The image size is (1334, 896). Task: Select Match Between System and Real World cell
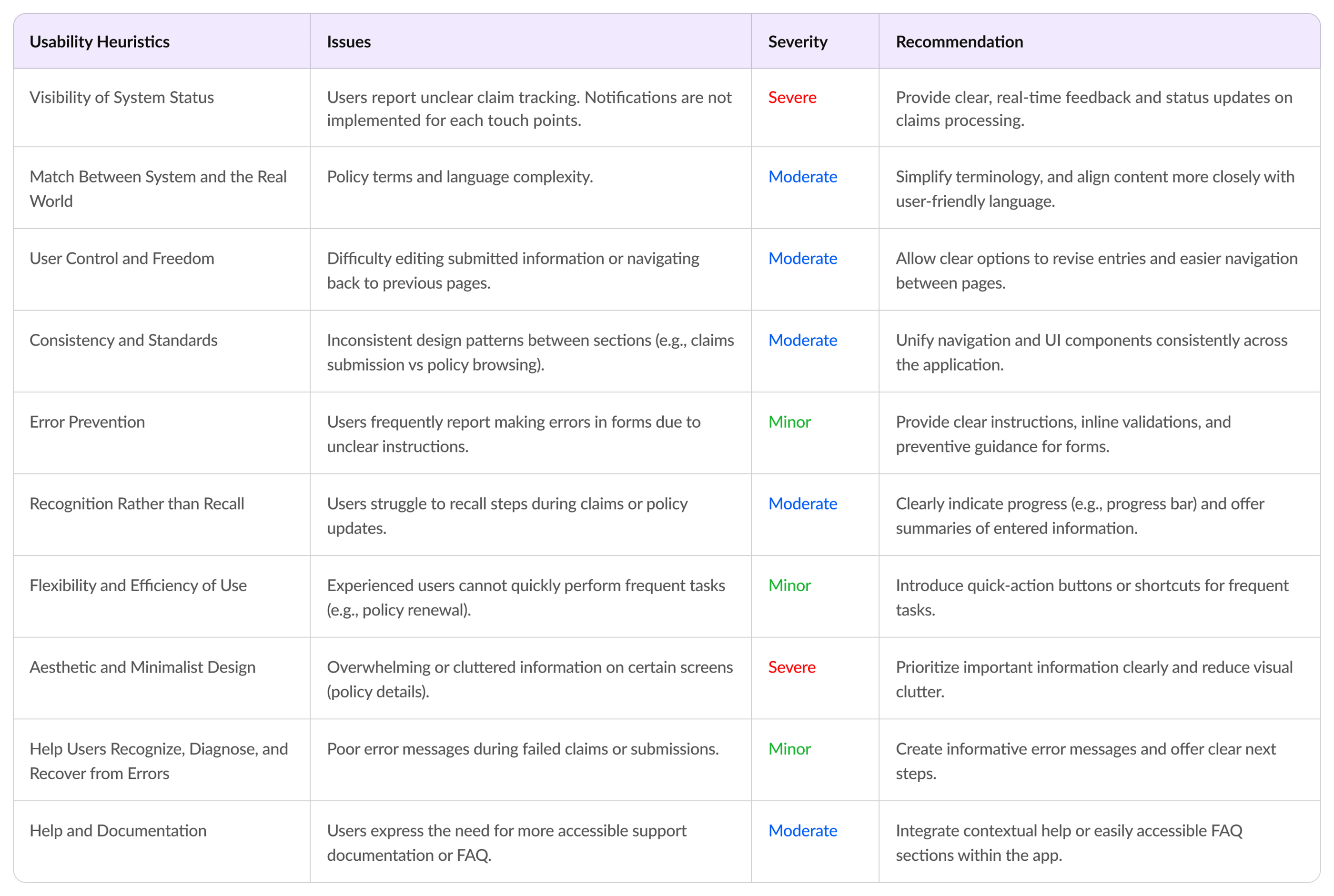(158, 189)
